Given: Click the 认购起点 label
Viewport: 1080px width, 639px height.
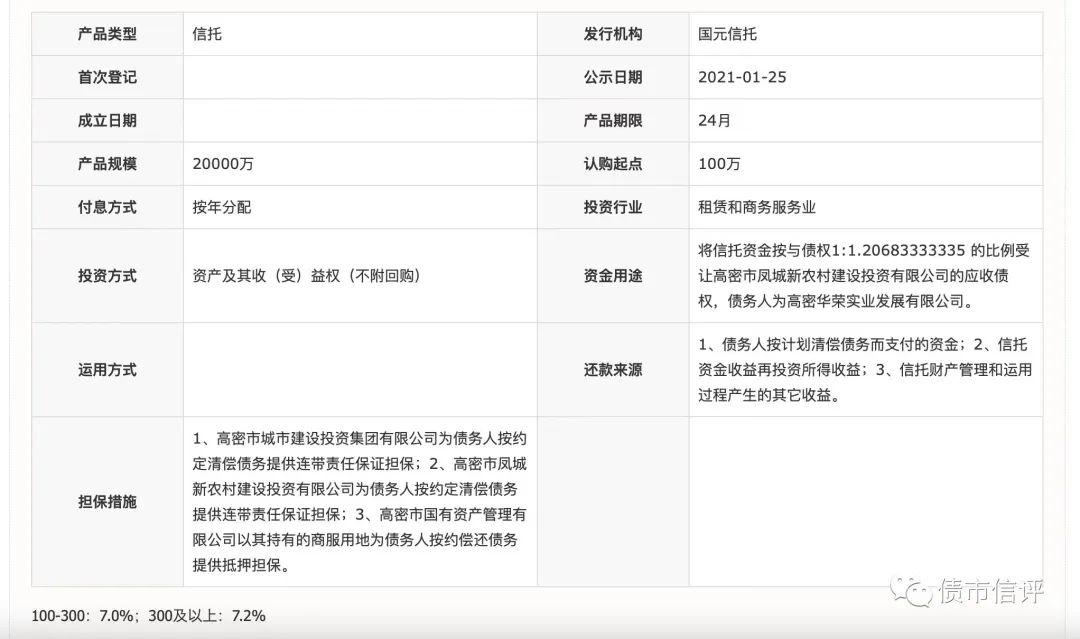Looking at the screenshot, I should (612, 164).
